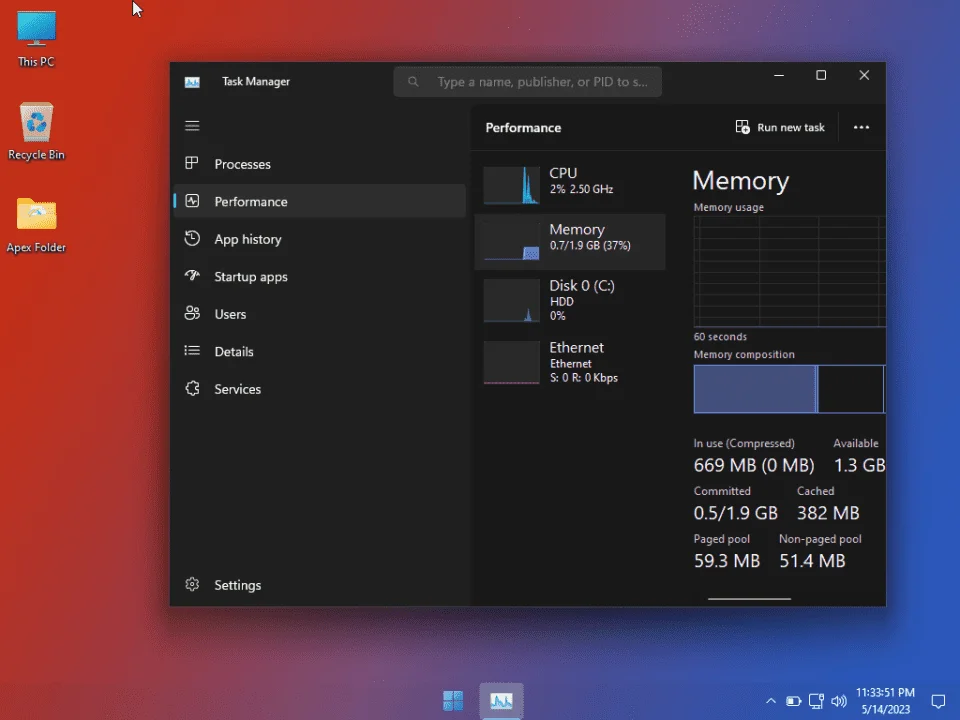Toggle the hamburger navigation menu
The height and width of the screenshot is (720, 960).
192,126
